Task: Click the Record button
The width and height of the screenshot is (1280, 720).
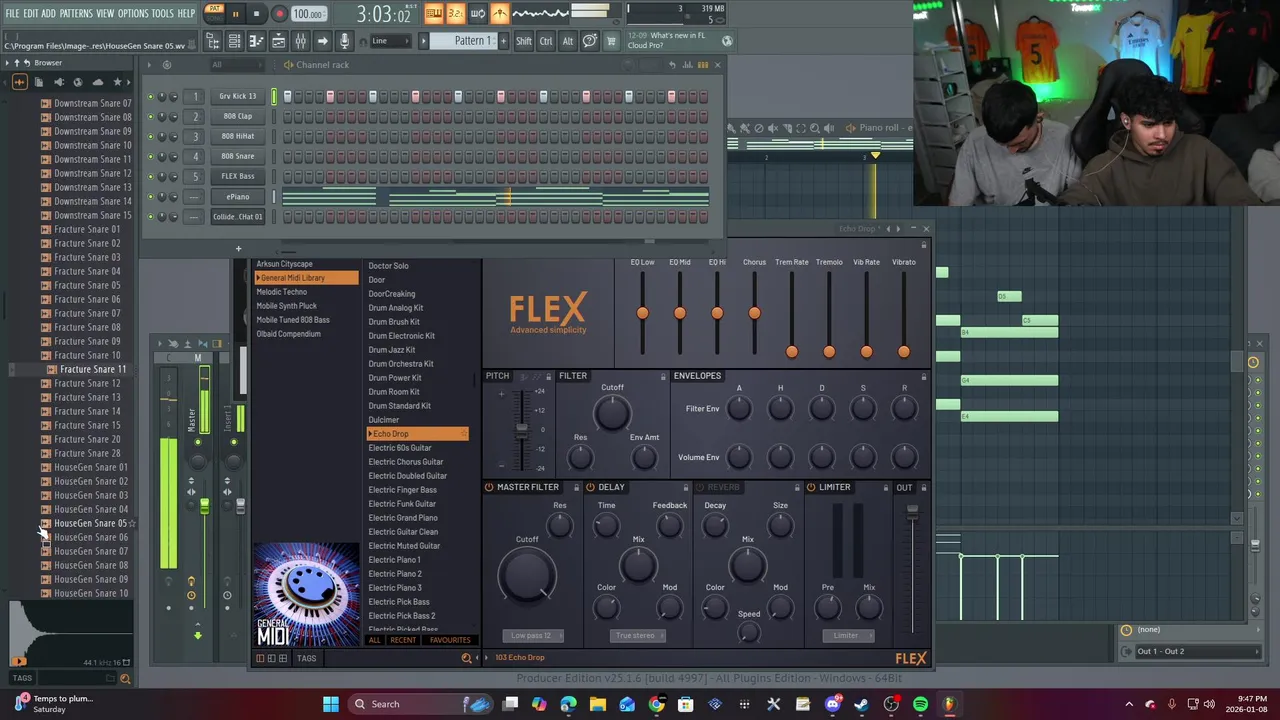Action: coord(279,14)
